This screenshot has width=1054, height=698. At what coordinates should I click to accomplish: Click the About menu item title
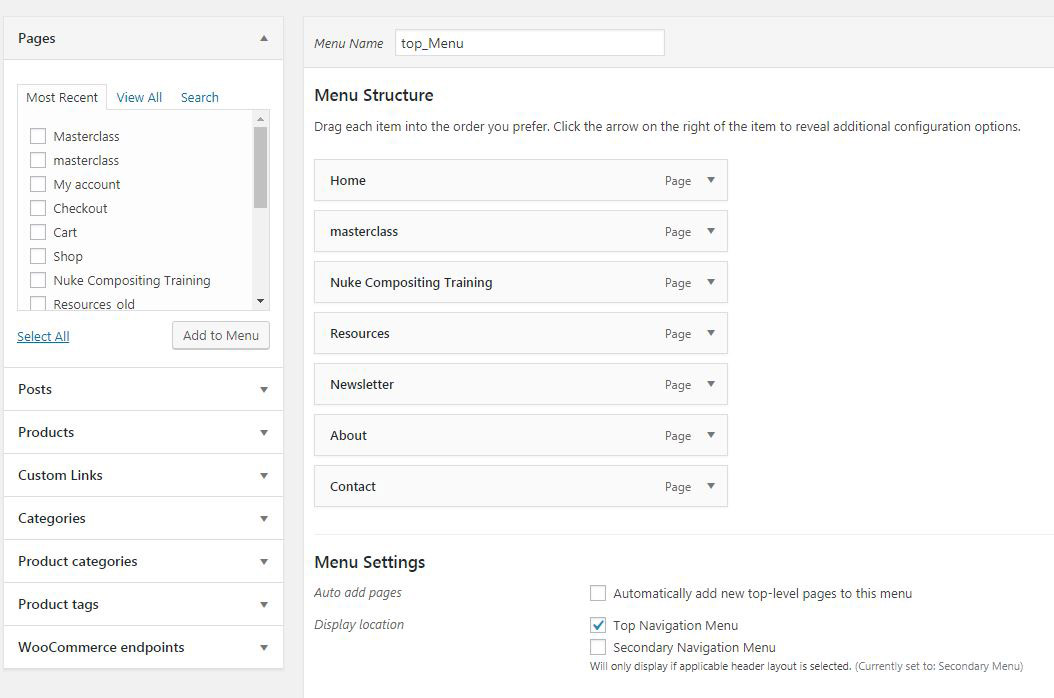(x=348, y=436)
